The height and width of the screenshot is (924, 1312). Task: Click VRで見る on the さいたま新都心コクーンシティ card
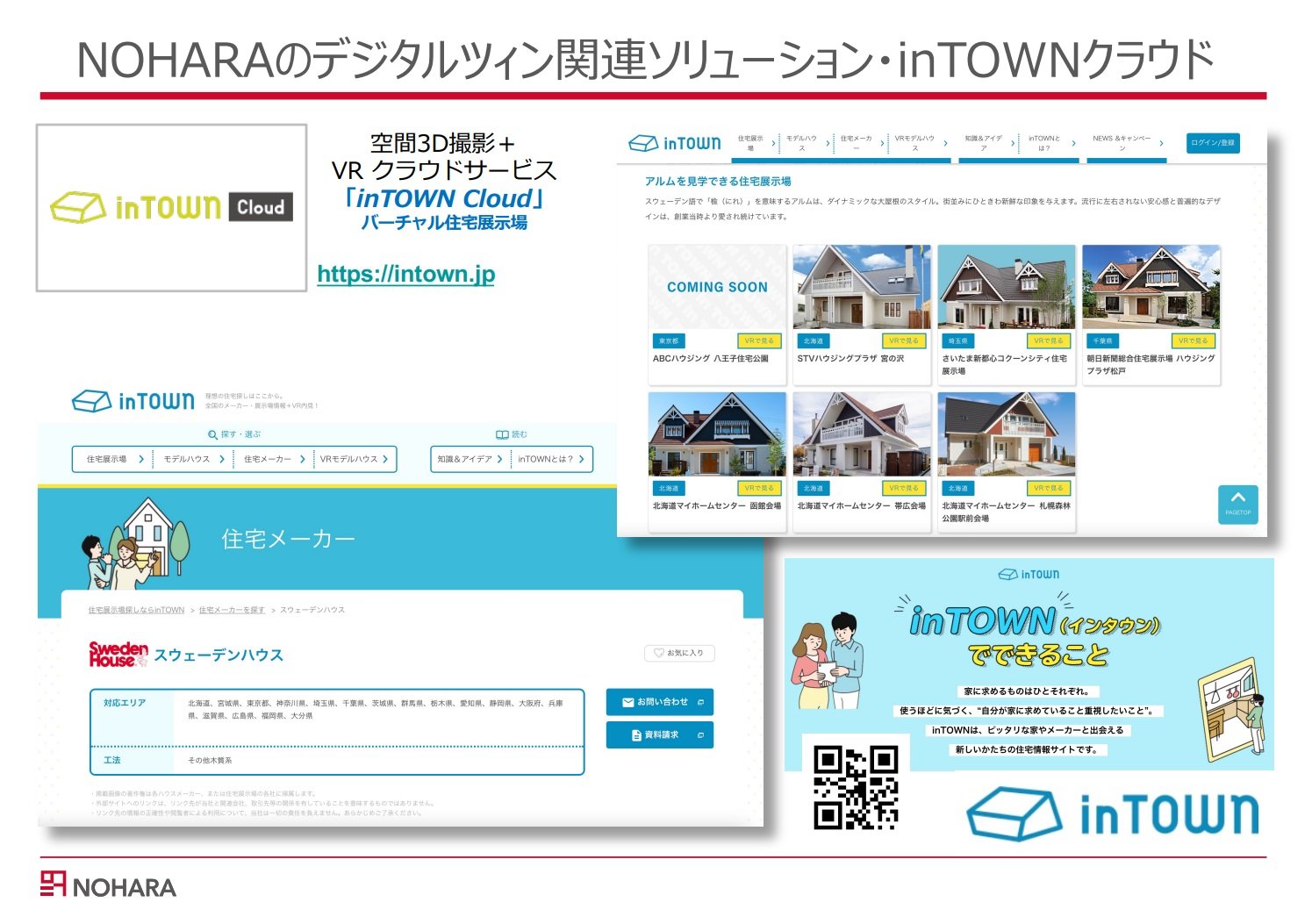(x=1049, y=340)
